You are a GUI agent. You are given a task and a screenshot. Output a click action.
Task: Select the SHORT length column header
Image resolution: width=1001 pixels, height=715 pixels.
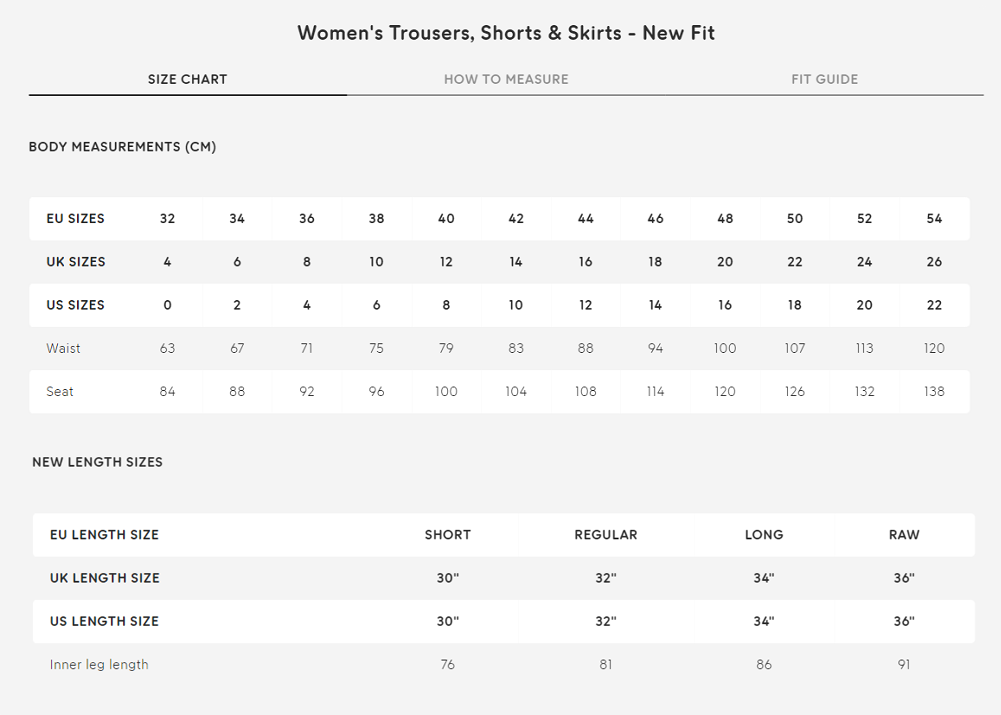[447, 535]
